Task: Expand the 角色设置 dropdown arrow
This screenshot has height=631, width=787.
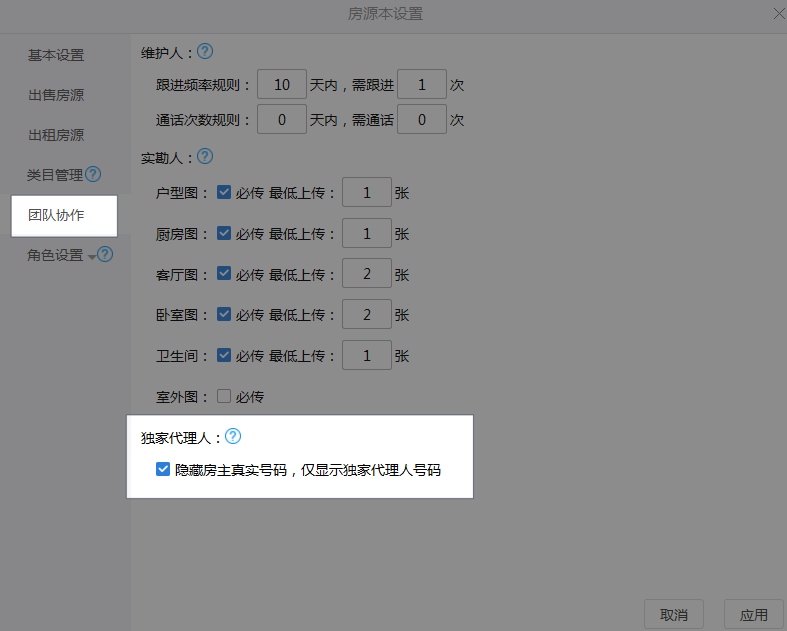Action: pyautogui.click(x=91, y=258)
